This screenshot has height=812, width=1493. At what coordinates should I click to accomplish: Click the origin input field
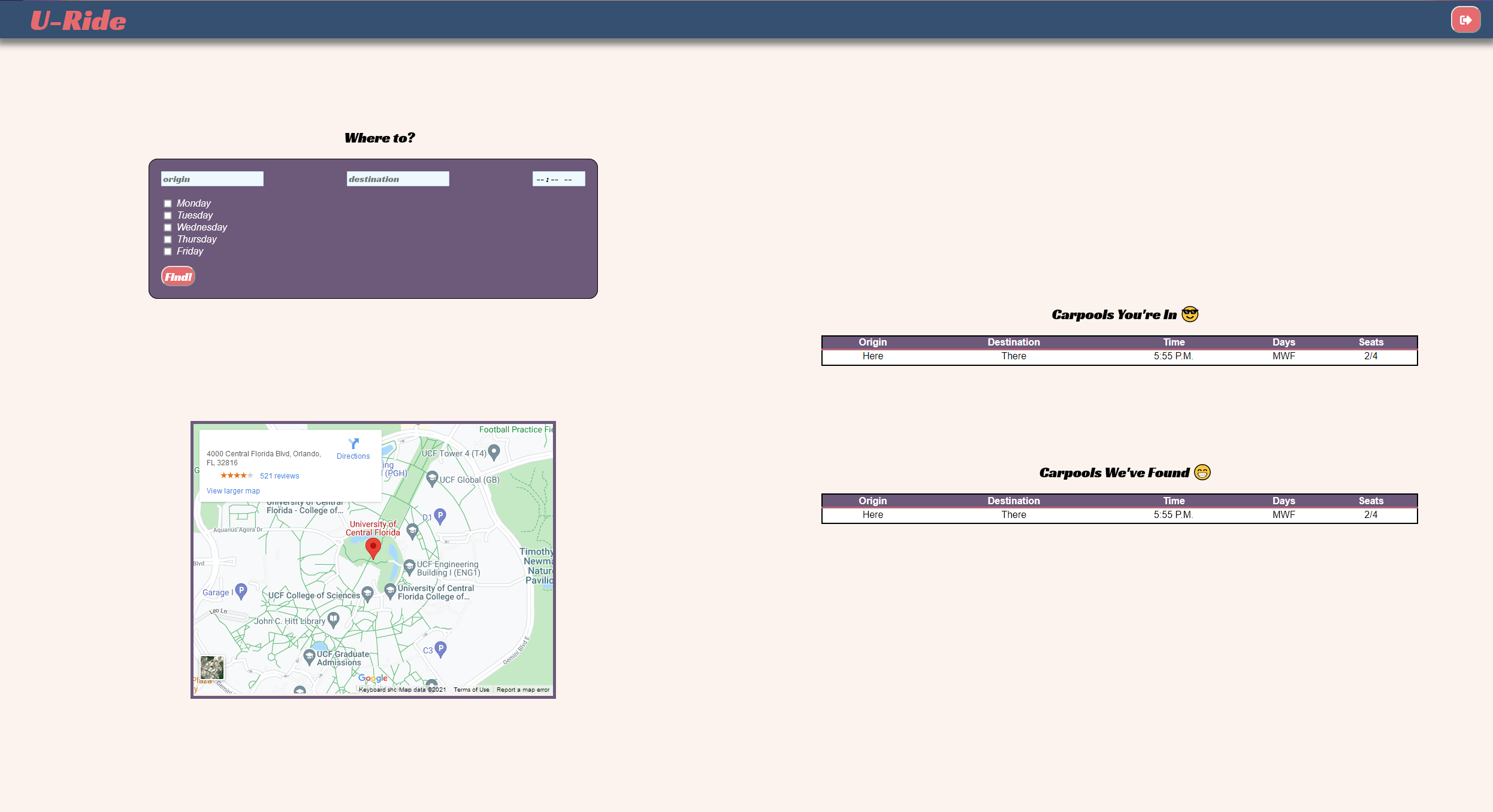click(x=212, y=179)
